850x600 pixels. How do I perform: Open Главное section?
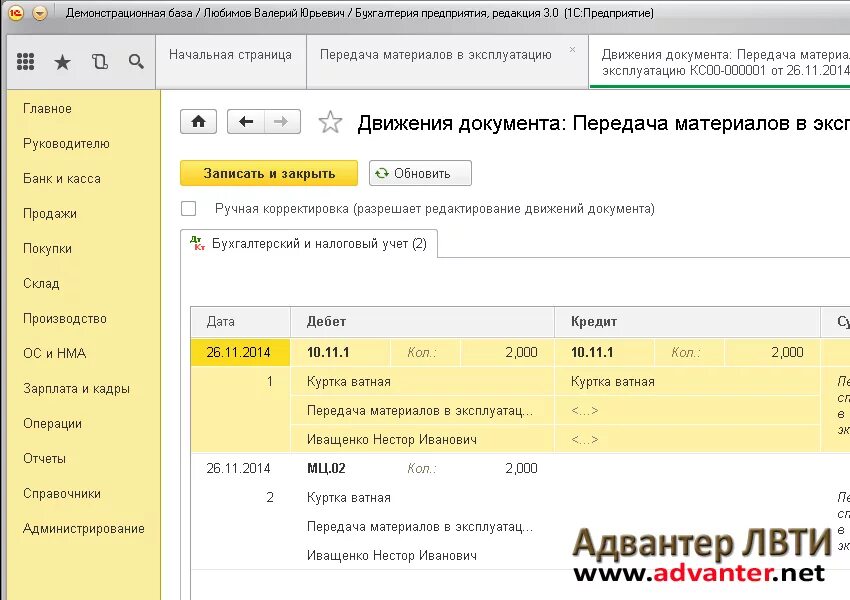point(47,108)
